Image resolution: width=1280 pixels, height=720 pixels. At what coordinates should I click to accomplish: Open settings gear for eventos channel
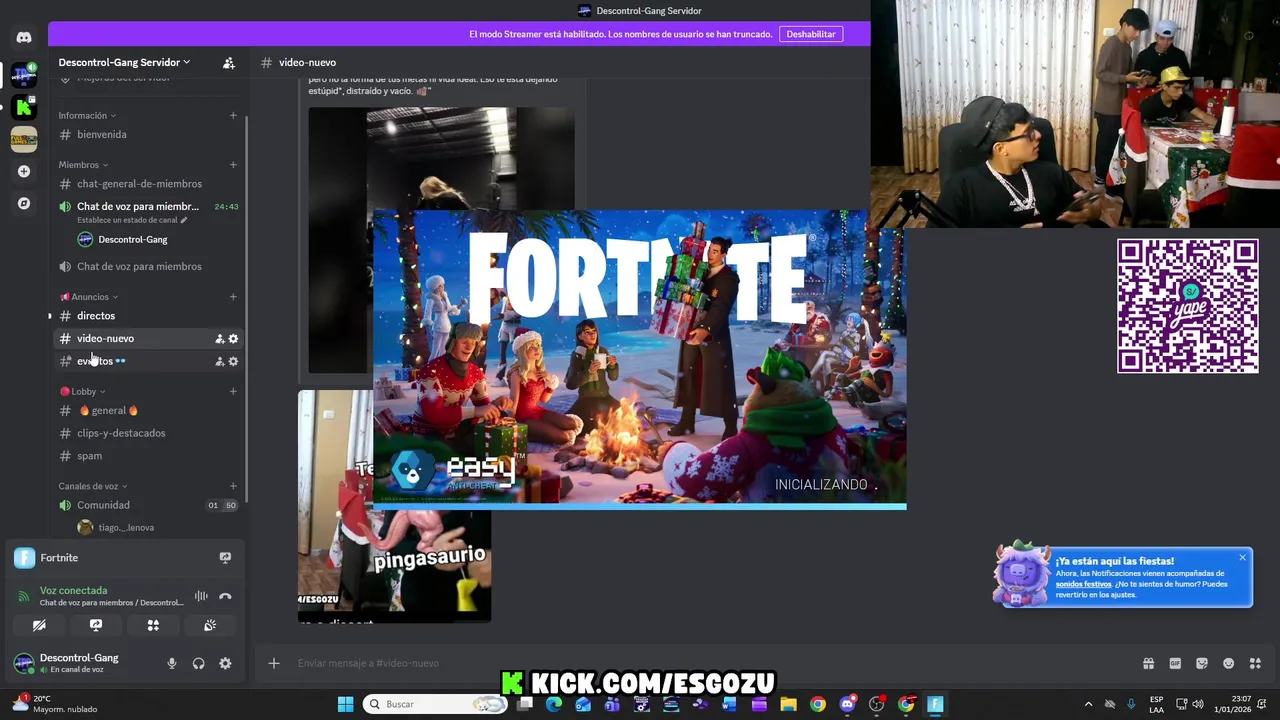(233, 361)
